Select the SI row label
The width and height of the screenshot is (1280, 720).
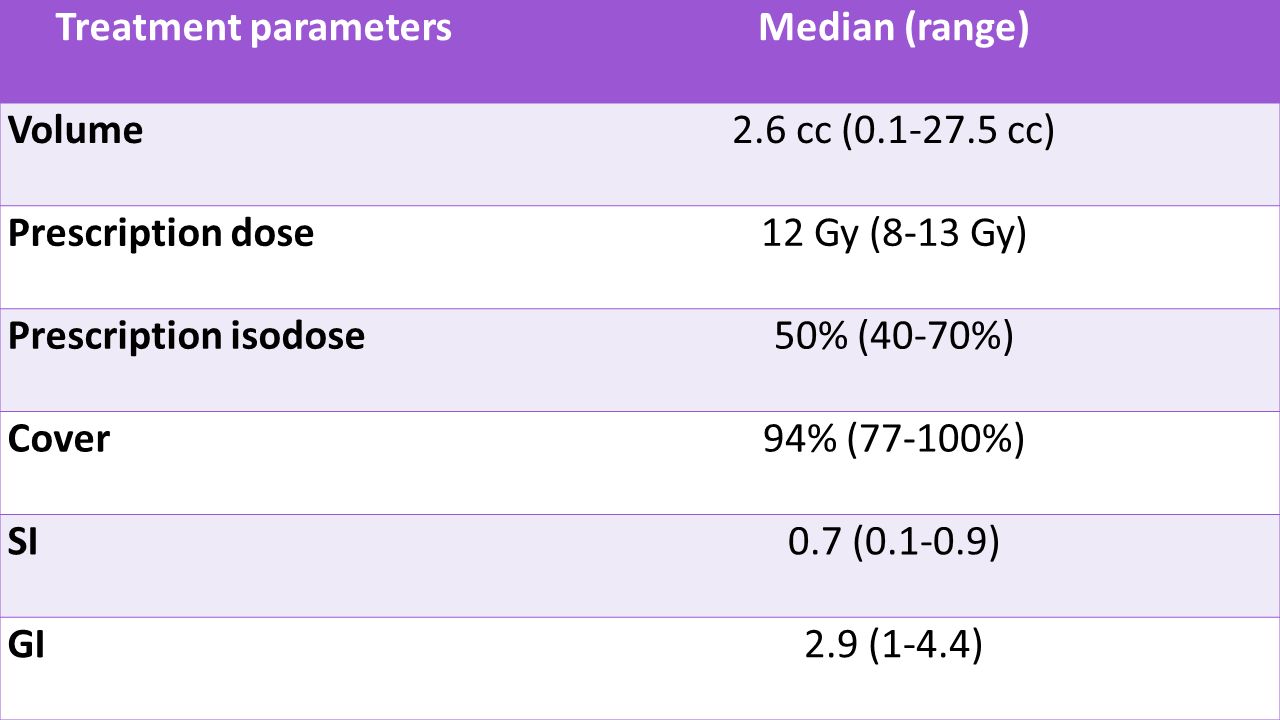23,542
